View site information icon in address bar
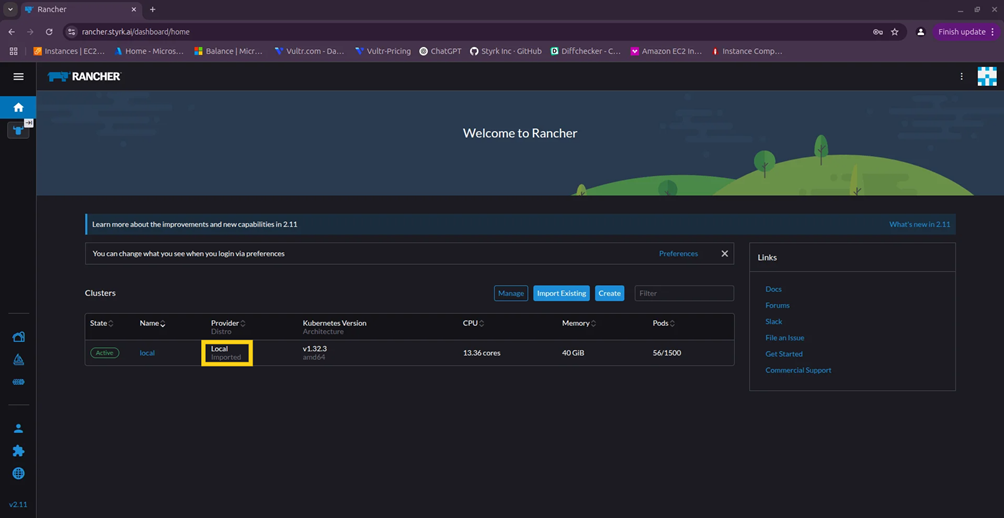 coord(72,31)
